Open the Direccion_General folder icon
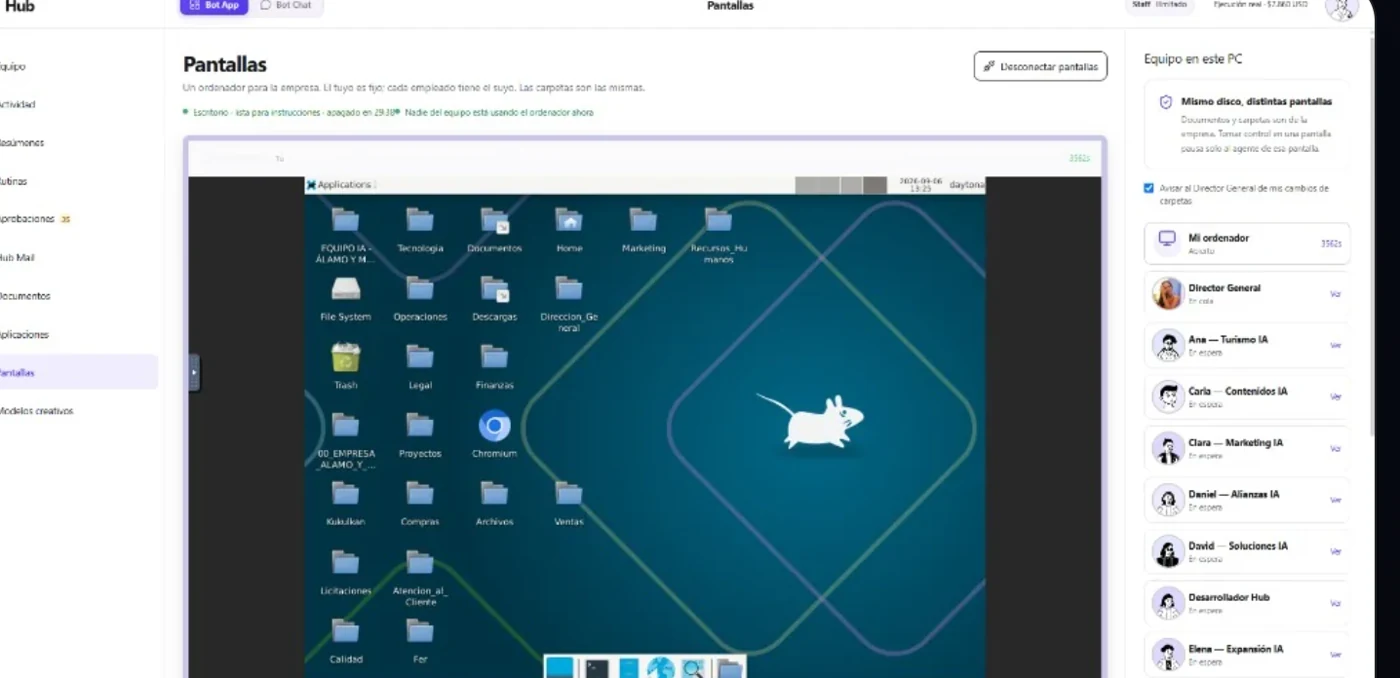The width and height of the screenshot is (1400, 678). [x=569, y=290]
